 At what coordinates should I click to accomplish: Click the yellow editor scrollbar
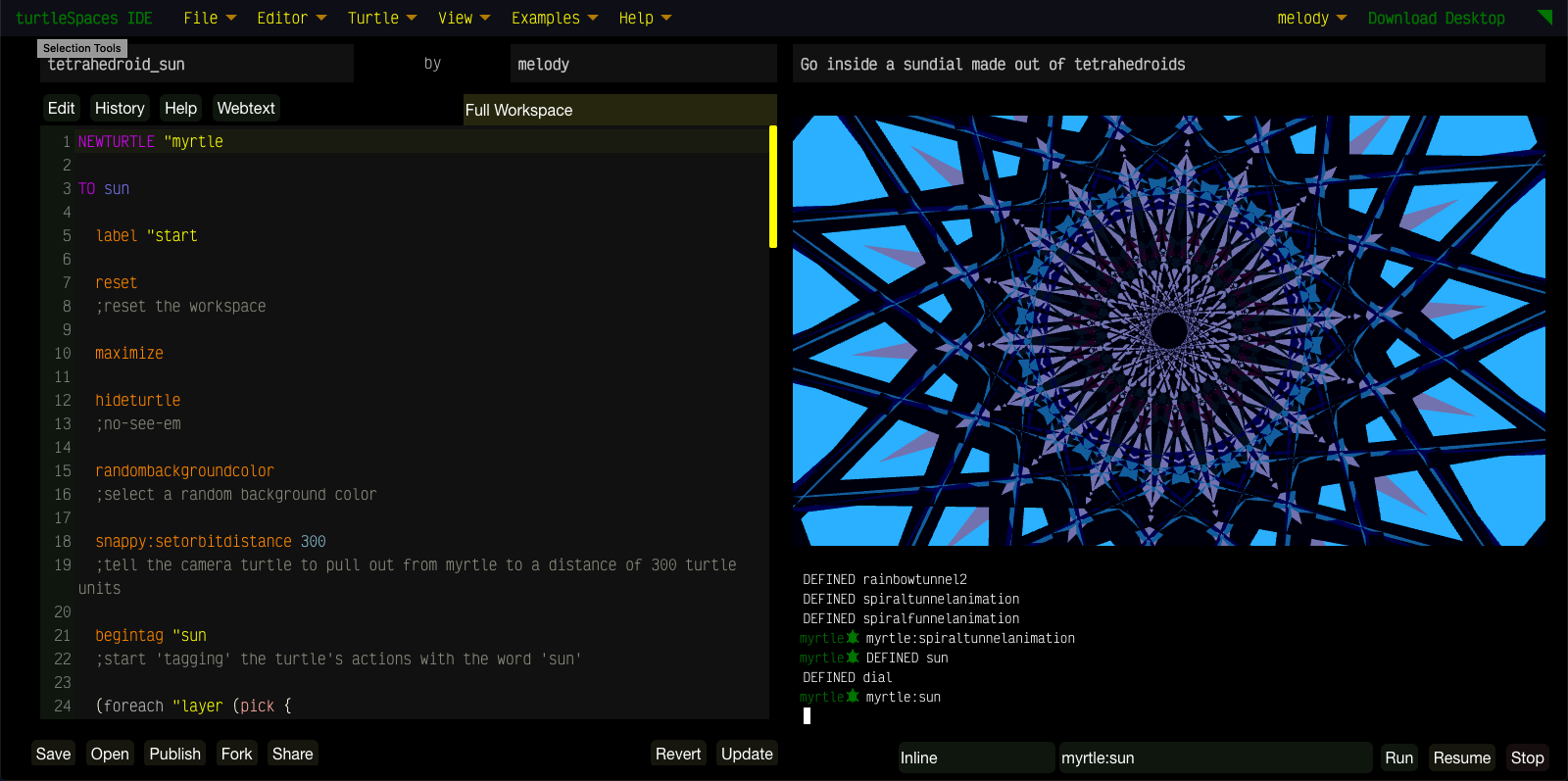tap(772, 186)
